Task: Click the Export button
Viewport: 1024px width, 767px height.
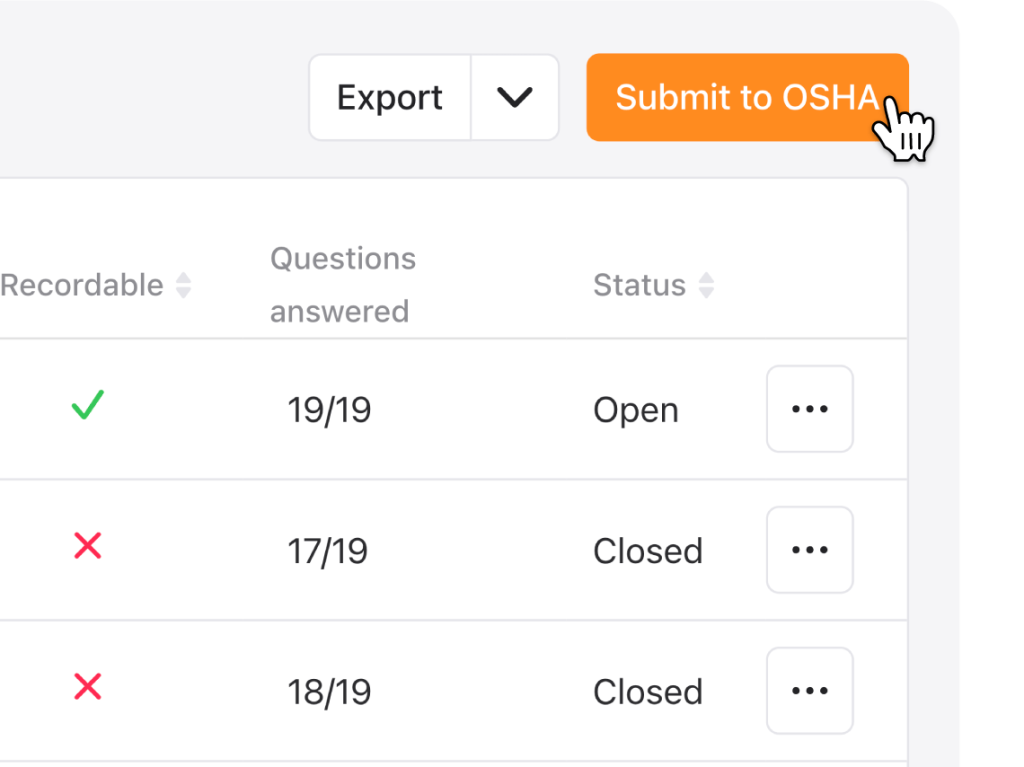Action: click(x=390, y=97)
